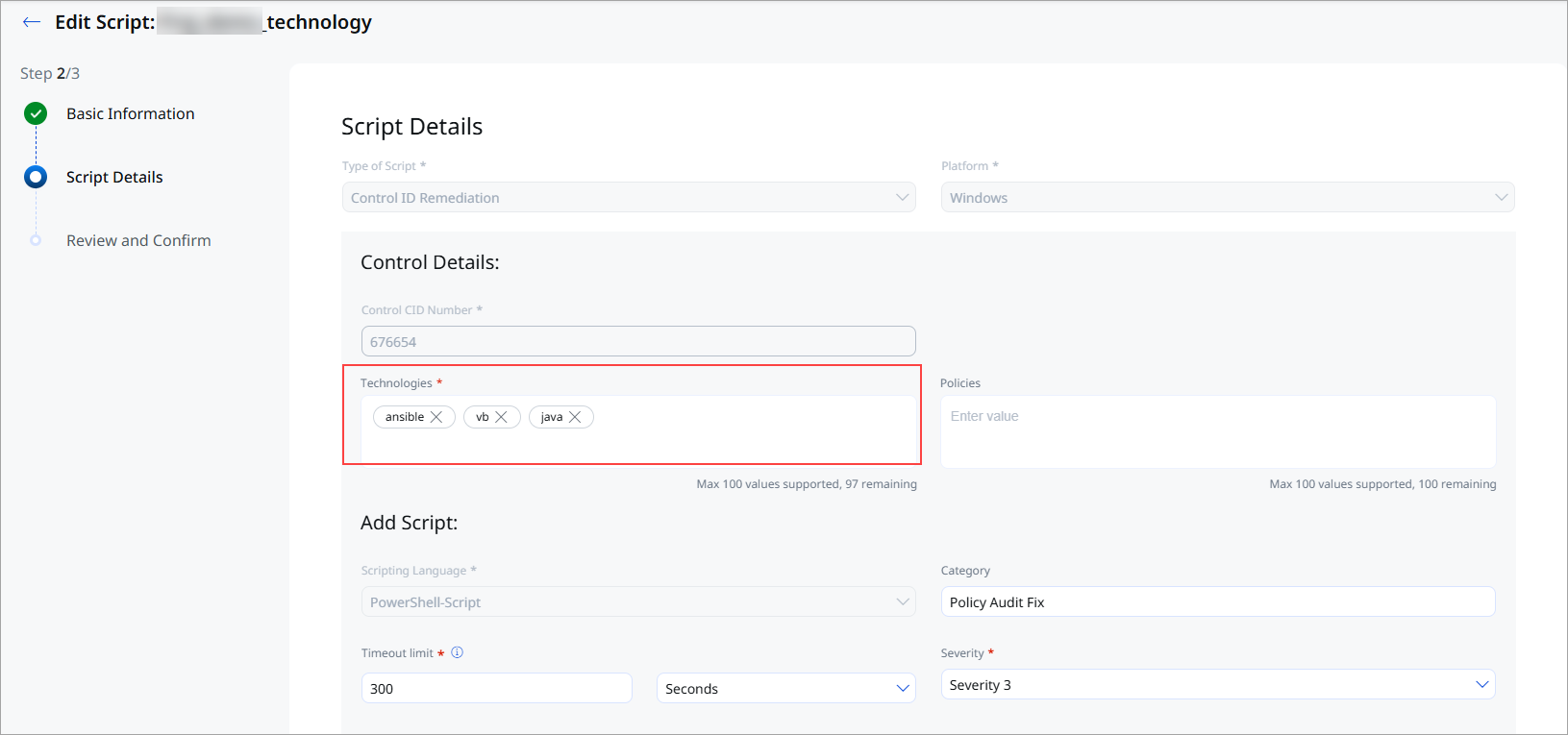Remove the ansible technology tag

(436, 417)
